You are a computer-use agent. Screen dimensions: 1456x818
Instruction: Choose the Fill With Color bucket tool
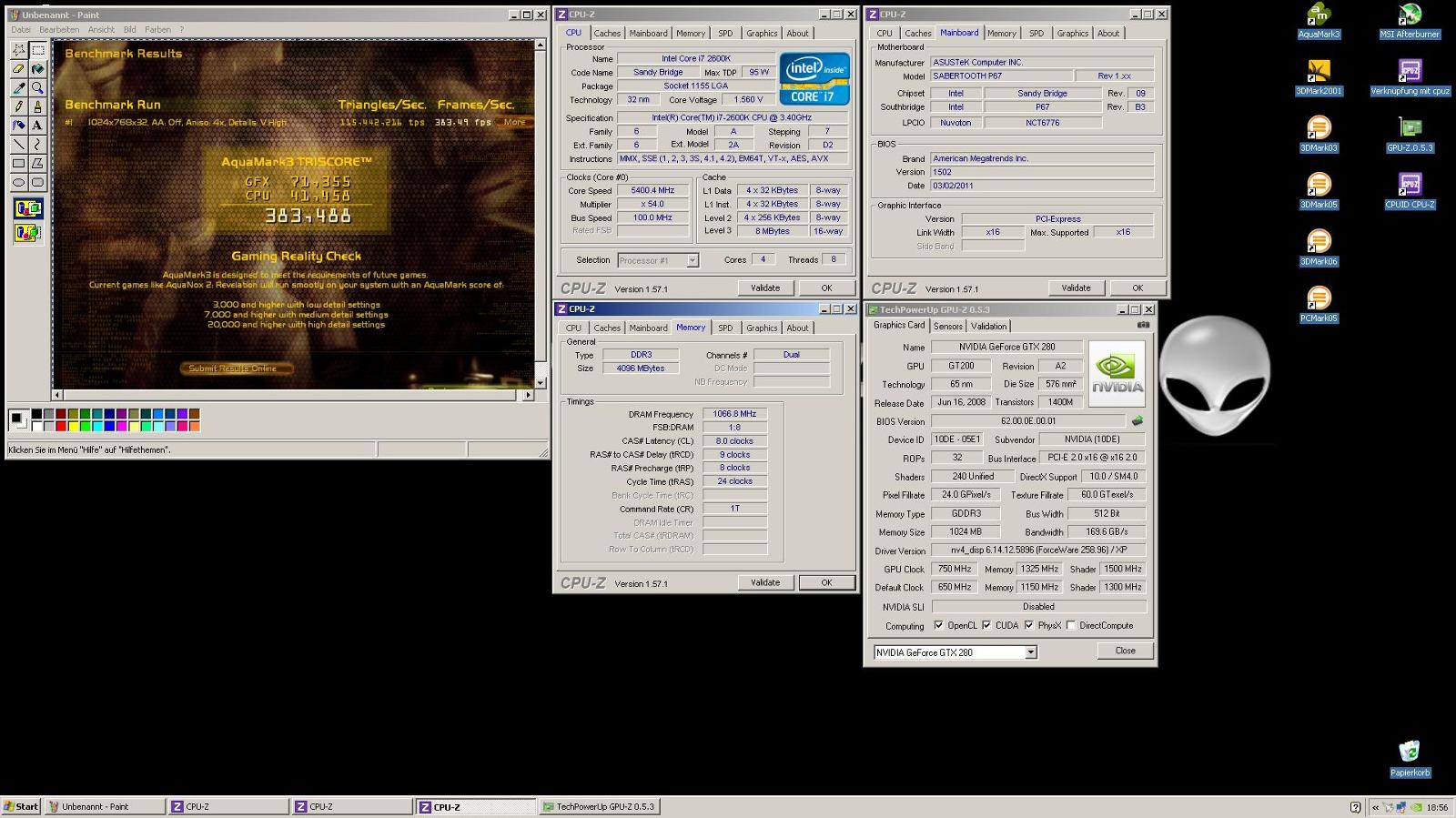[37, 69]
